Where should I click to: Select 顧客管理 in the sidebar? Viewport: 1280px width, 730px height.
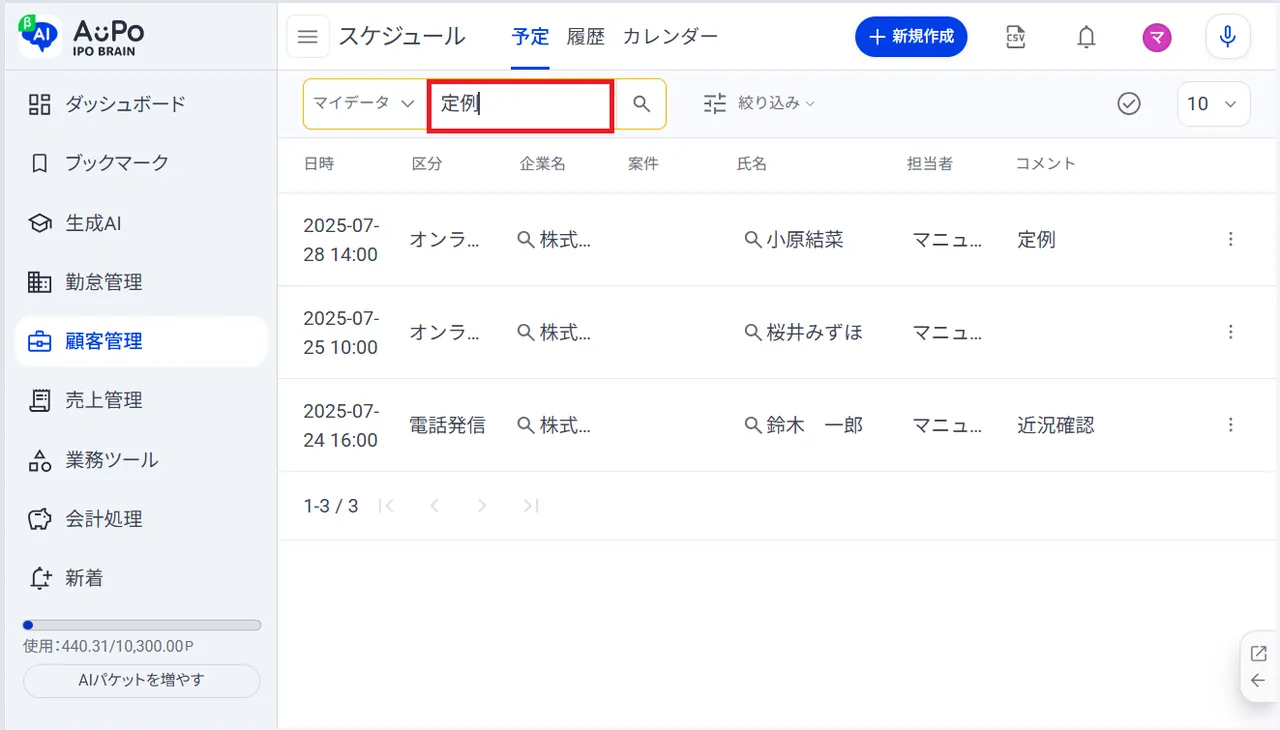click(142, 341)
